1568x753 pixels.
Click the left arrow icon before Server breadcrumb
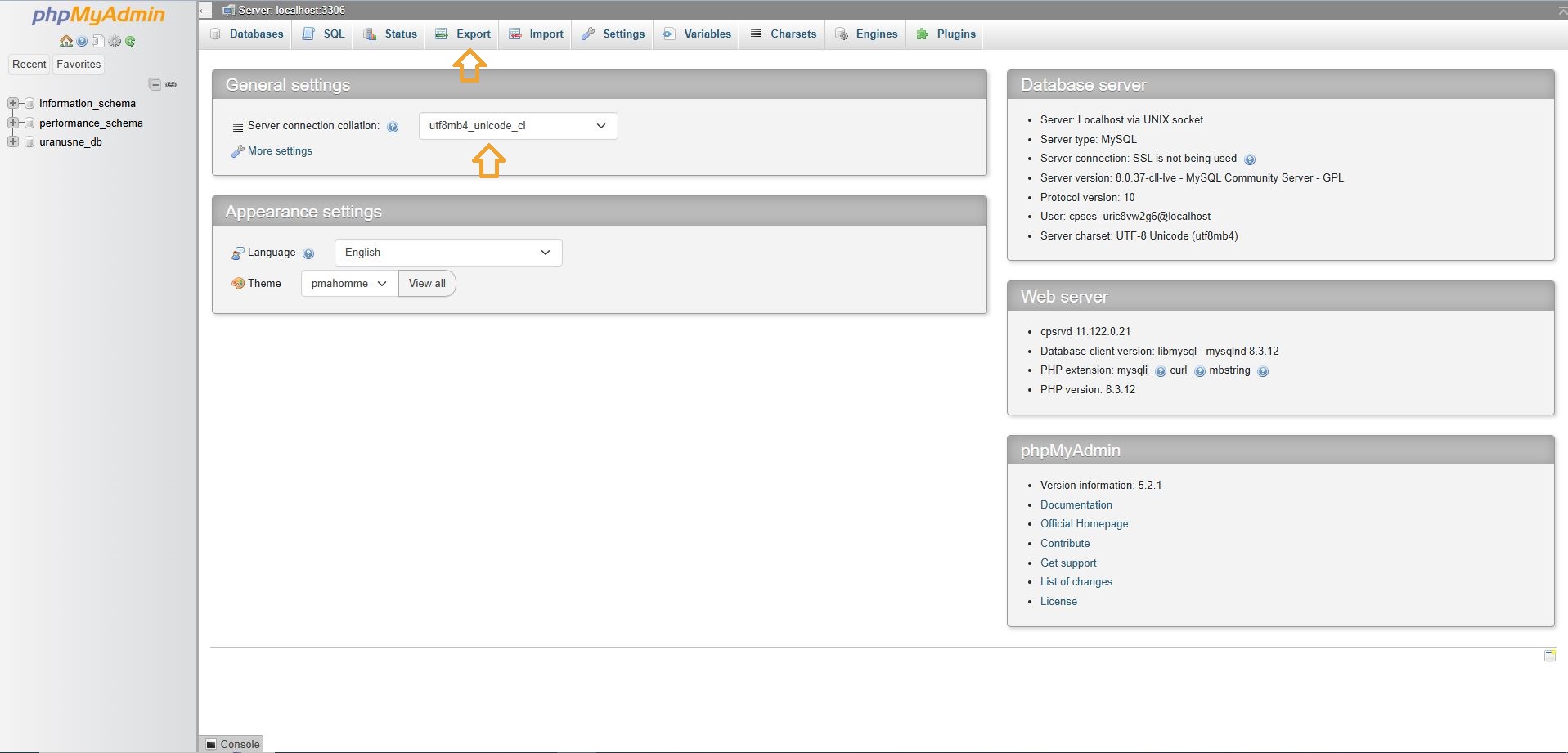[205, 11]
